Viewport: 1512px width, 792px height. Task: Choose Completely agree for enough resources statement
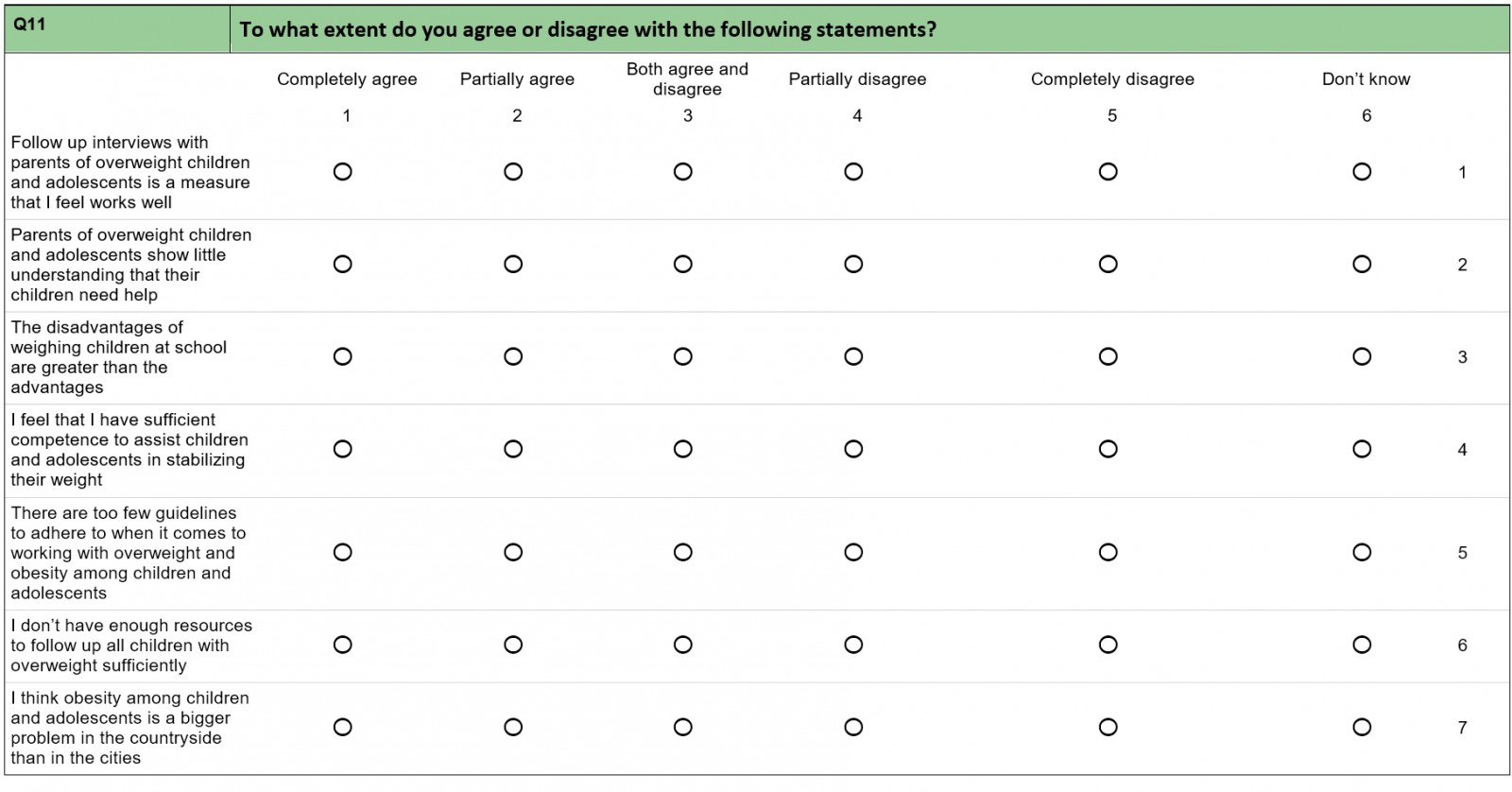pos(343,645)
